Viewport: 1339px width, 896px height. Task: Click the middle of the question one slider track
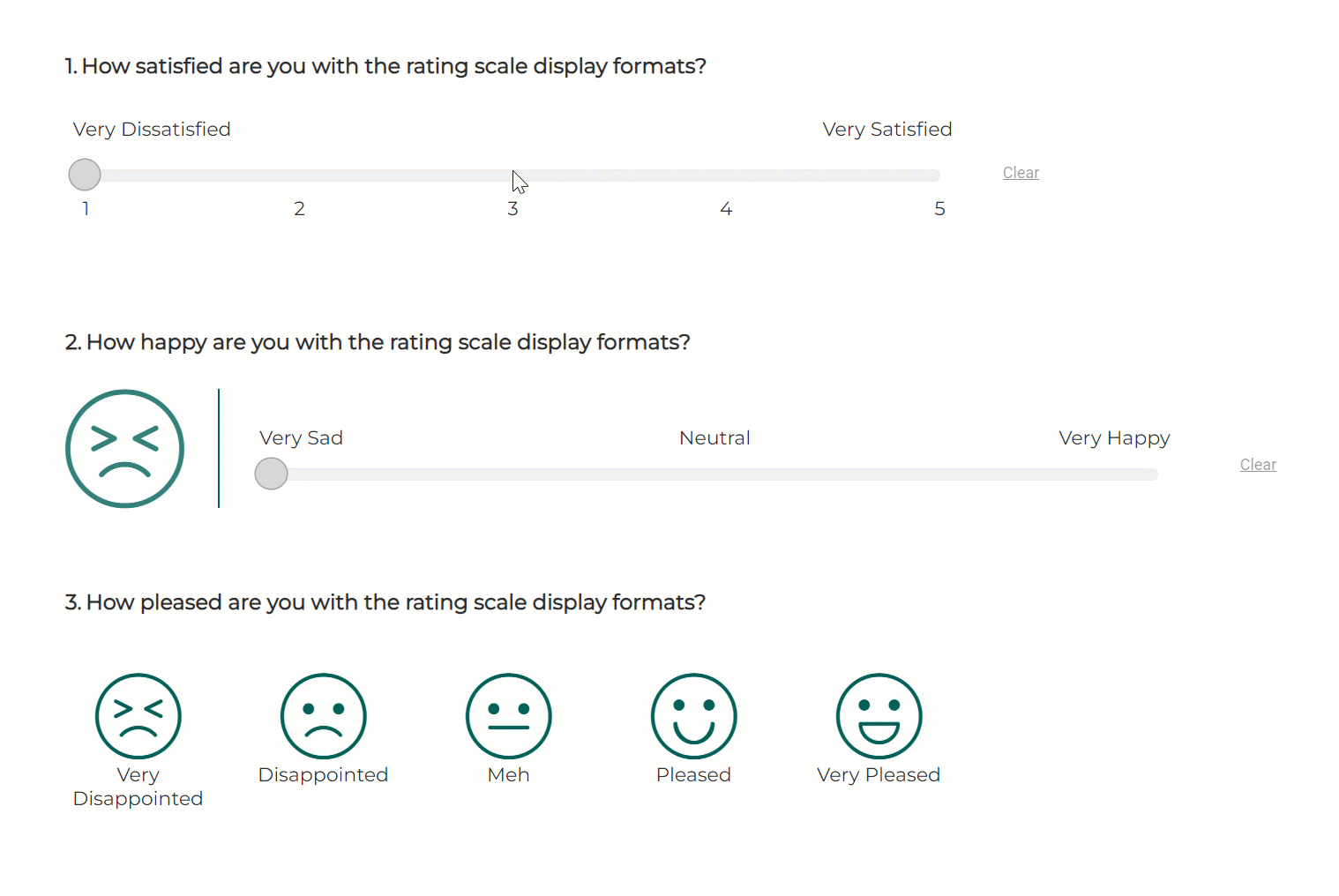pyautogui.click(x=512, y=175)
